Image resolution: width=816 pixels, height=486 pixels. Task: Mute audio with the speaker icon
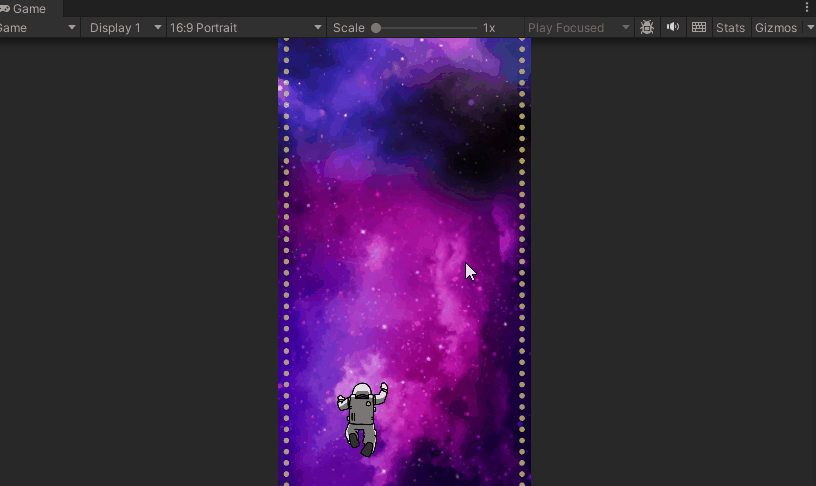(x=673, y=27)
